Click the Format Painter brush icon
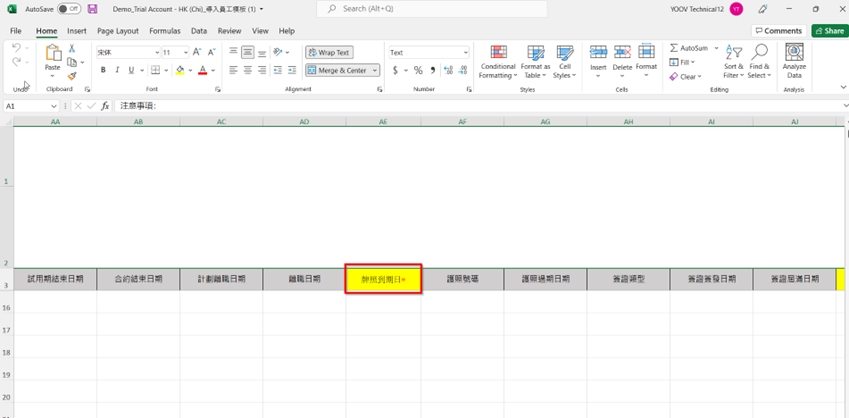Screen dimensions: 849x418 point(72,76)
